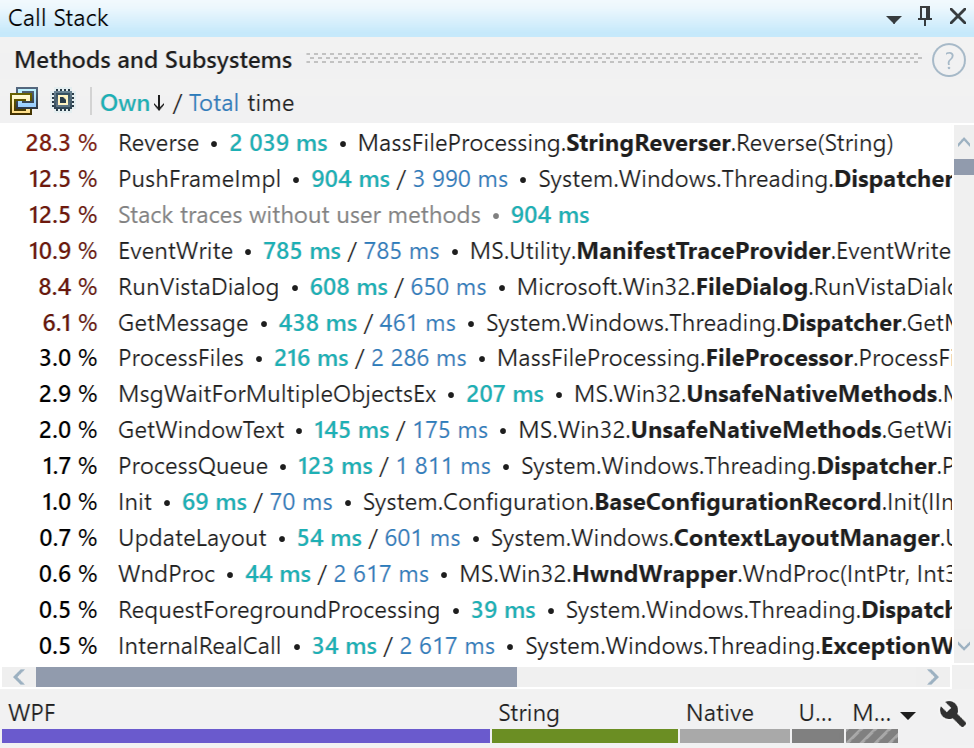Image resolution: width=974 pixels, height=748 pixels.
Task: Click the 2 039 ms time of Reverse
Action: click(x=278, y=144)
